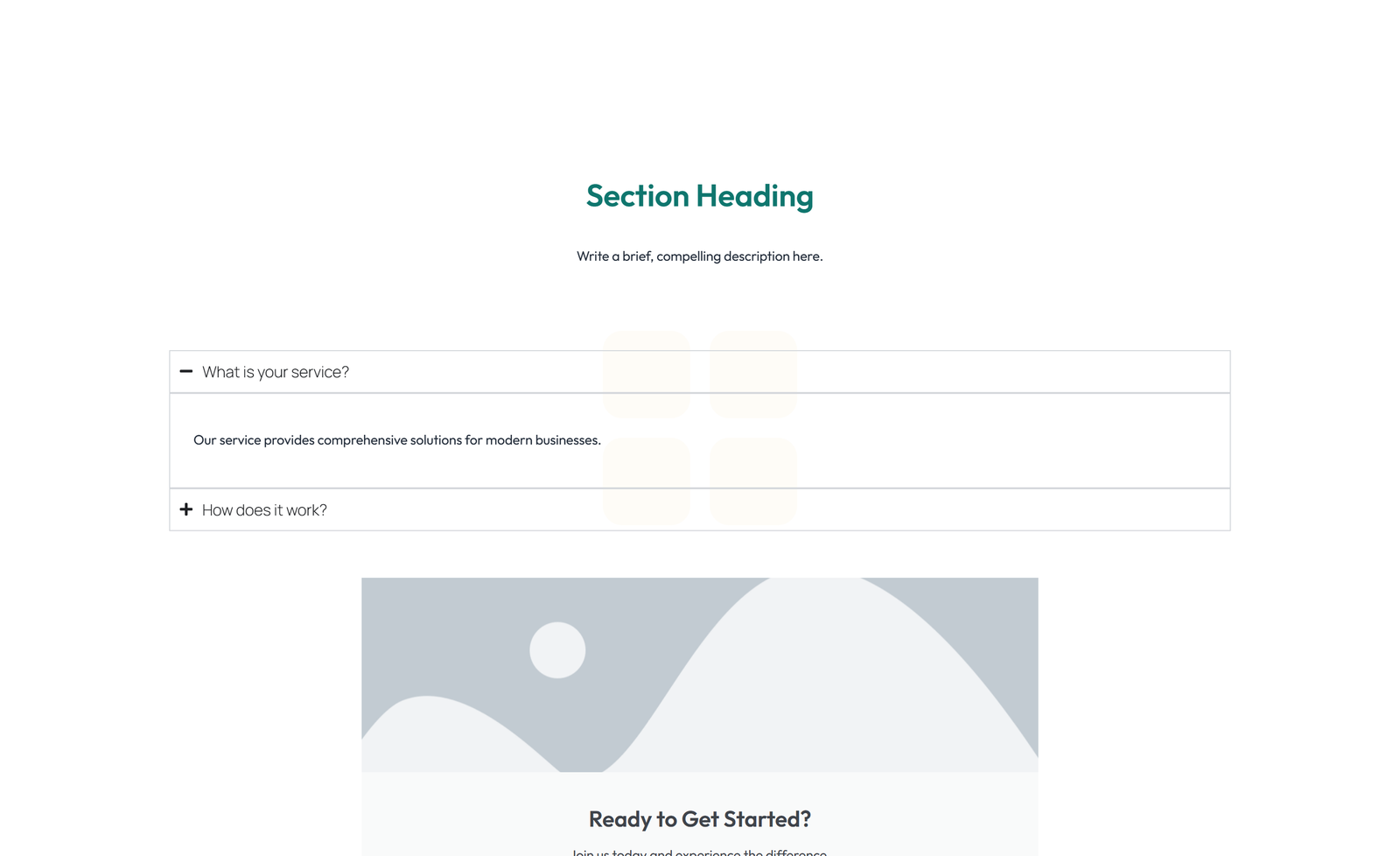Click the "Section Heading" title
This screenshot has width=1400, height=856.
coord(699,196)
